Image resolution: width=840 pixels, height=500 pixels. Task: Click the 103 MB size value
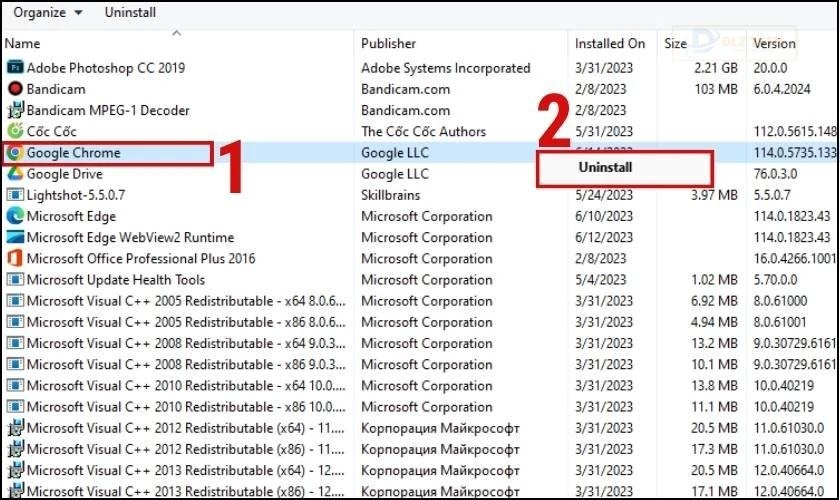click(716, 89)
